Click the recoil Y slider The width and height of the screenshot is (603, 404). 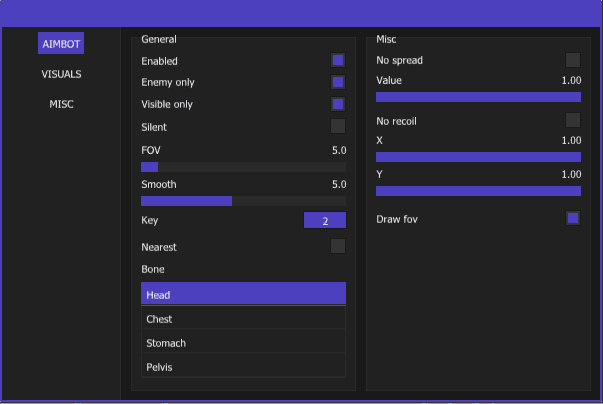click(x=478, y=190)
